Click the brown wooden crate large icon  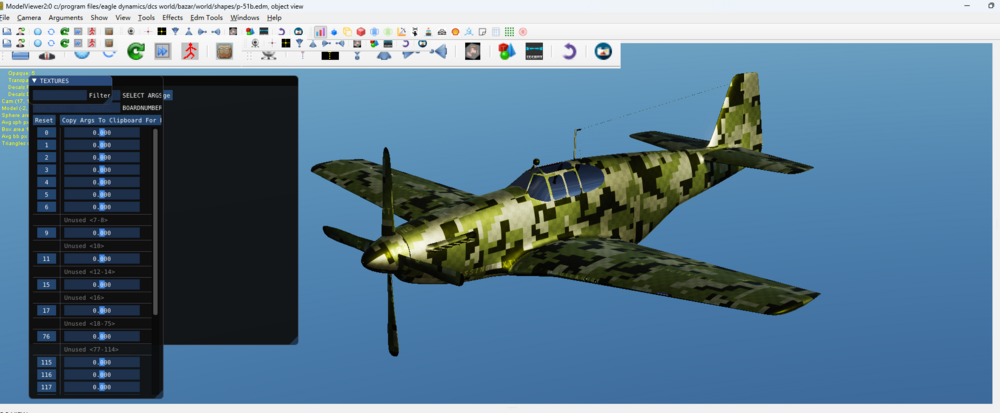(x=225, y=51)
